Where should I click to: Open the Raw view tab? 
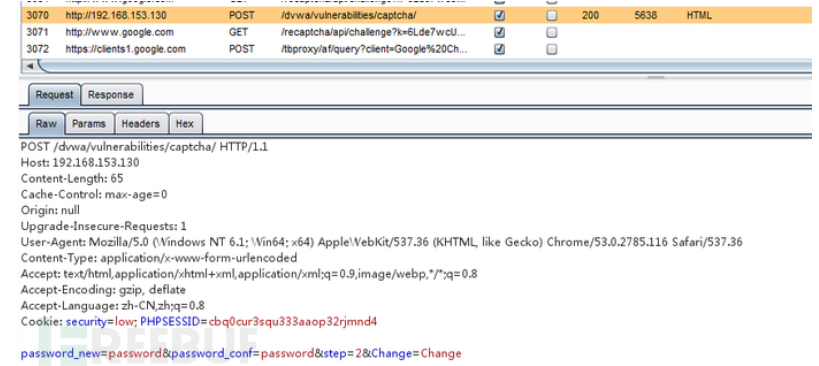pyautogui.click(x=46, y=124)
